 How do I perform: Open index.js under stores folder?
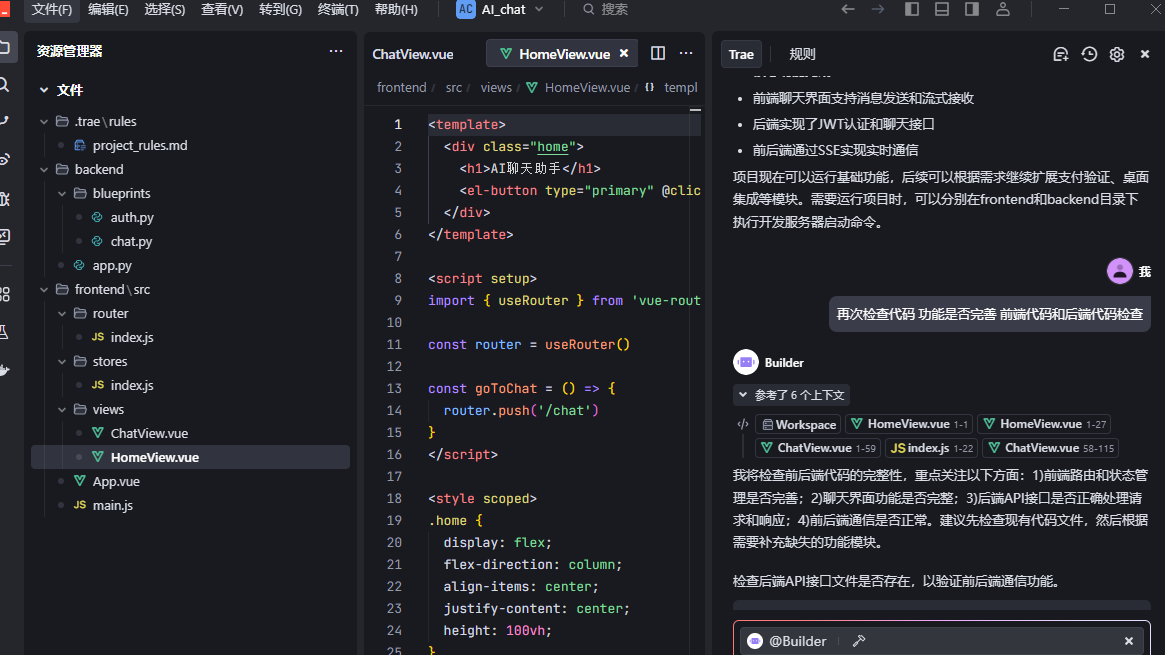click(132, 385)
